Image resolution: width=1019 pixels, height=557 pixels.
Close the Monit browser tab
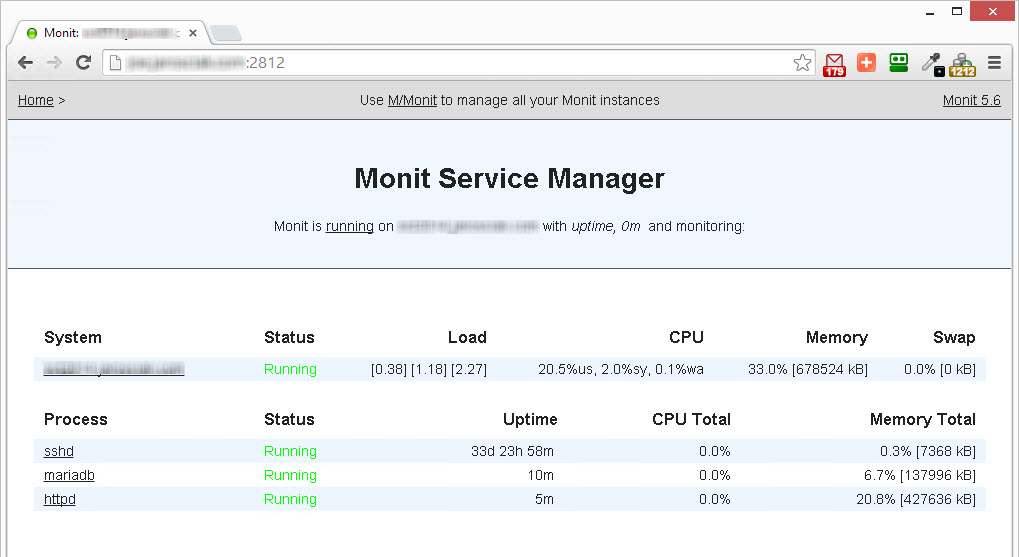pyautogui.click(x=193, y=32)
